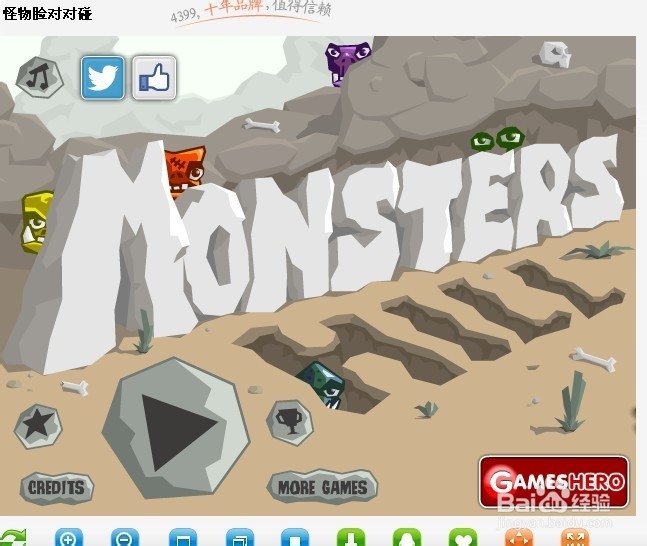The width and height of the screenshot is (647, 546).
Task: Open the star ratings stone button
Action: click(x=38, y=425)
